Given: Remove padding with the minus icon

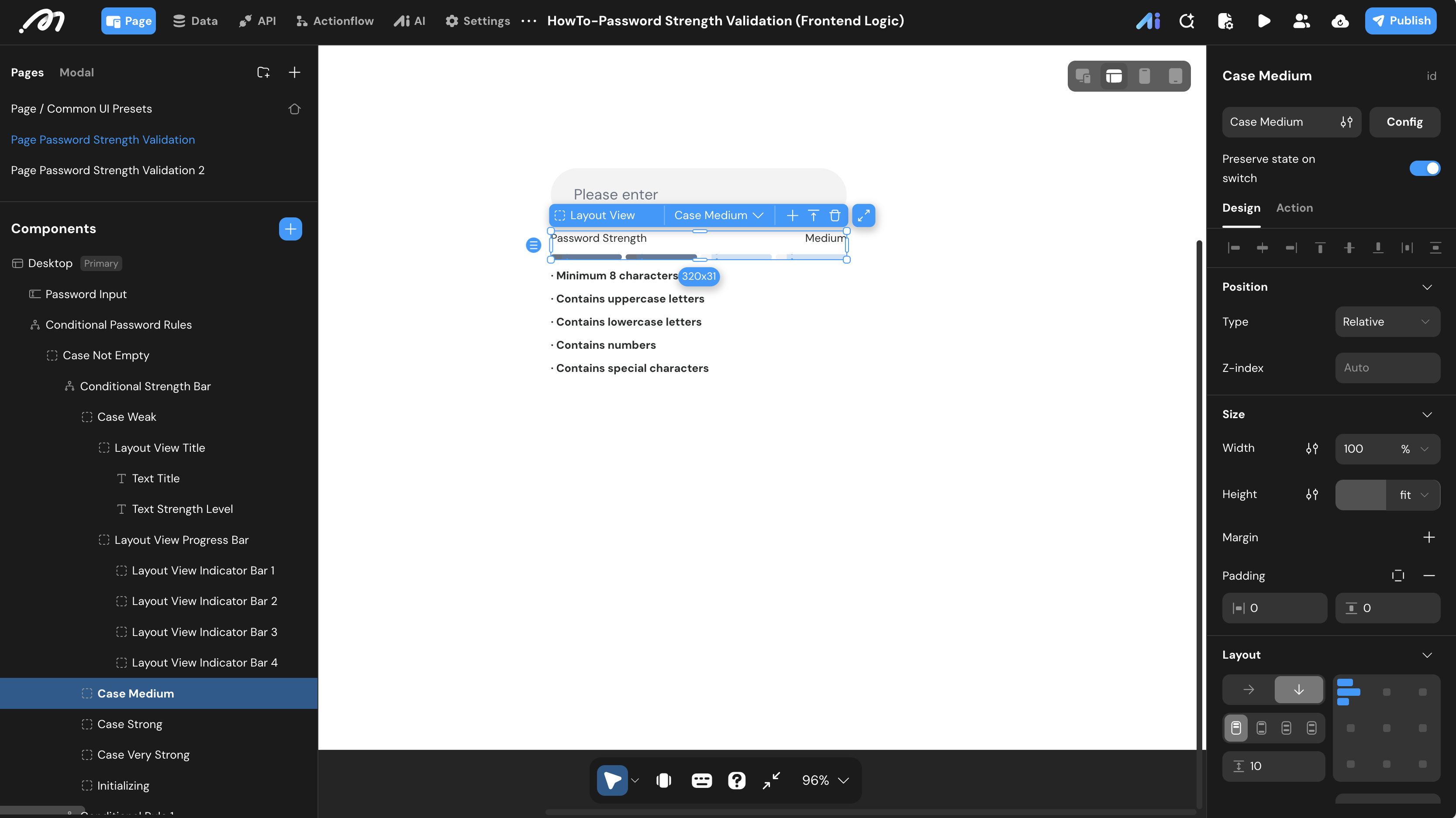Looking at the screenshot, I should 1429,576.
